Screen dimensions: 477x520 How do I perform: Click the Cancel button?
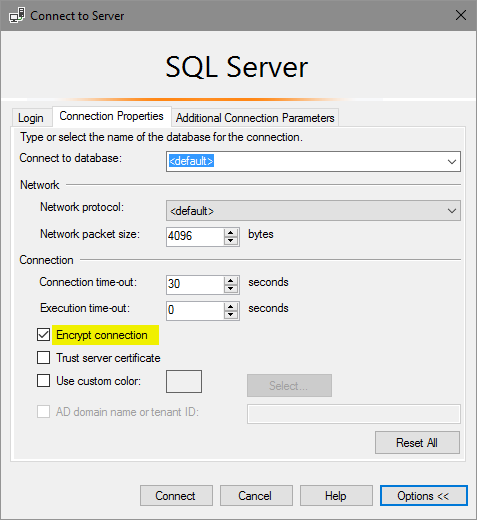[x=256, y=496]
